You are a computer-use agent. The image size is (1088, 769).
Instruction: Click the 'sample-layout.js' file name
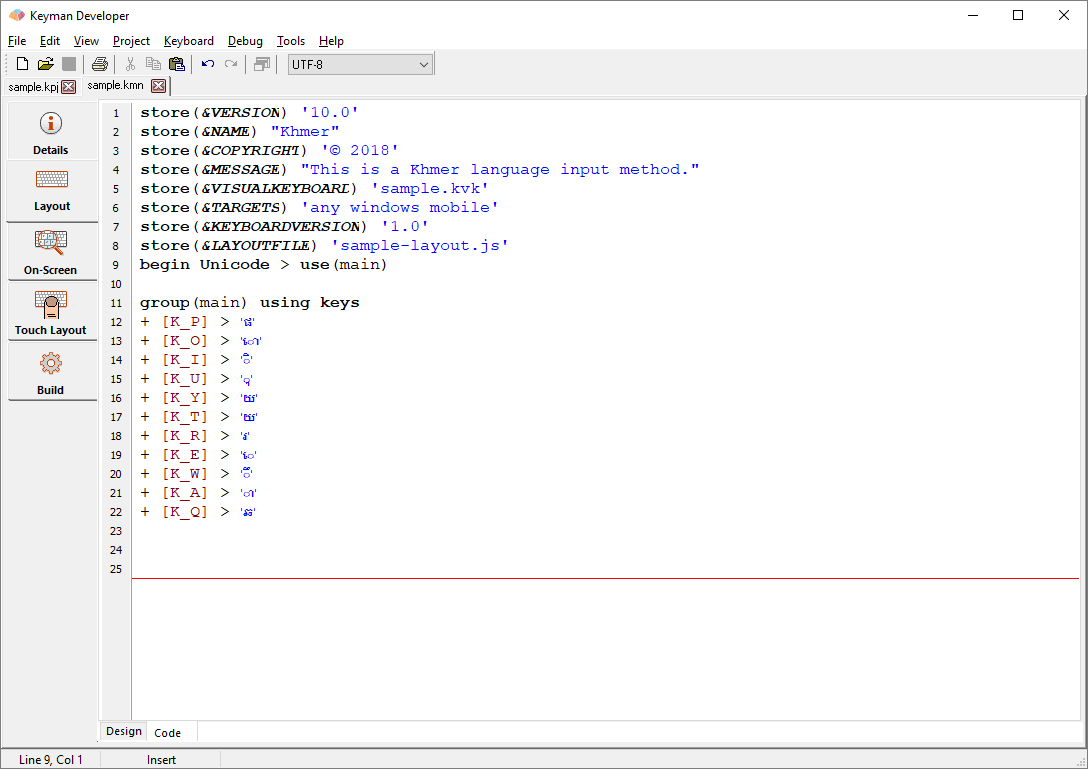point(420,246)
